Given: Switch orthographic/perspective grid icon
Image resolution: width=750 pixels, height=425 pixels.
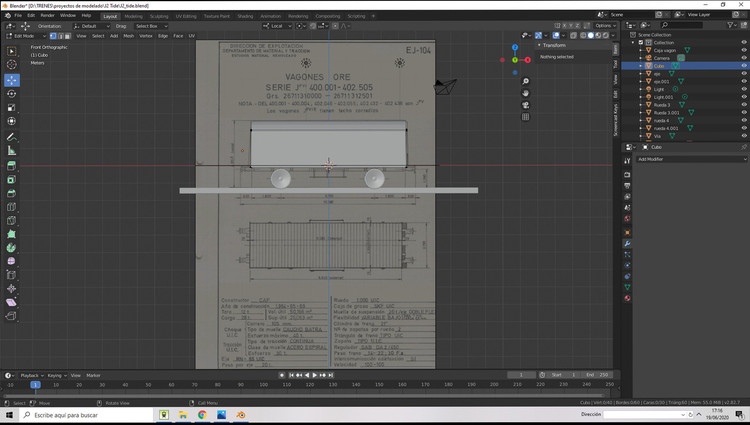Looking at the screenshot, I should tap(526, 117).
